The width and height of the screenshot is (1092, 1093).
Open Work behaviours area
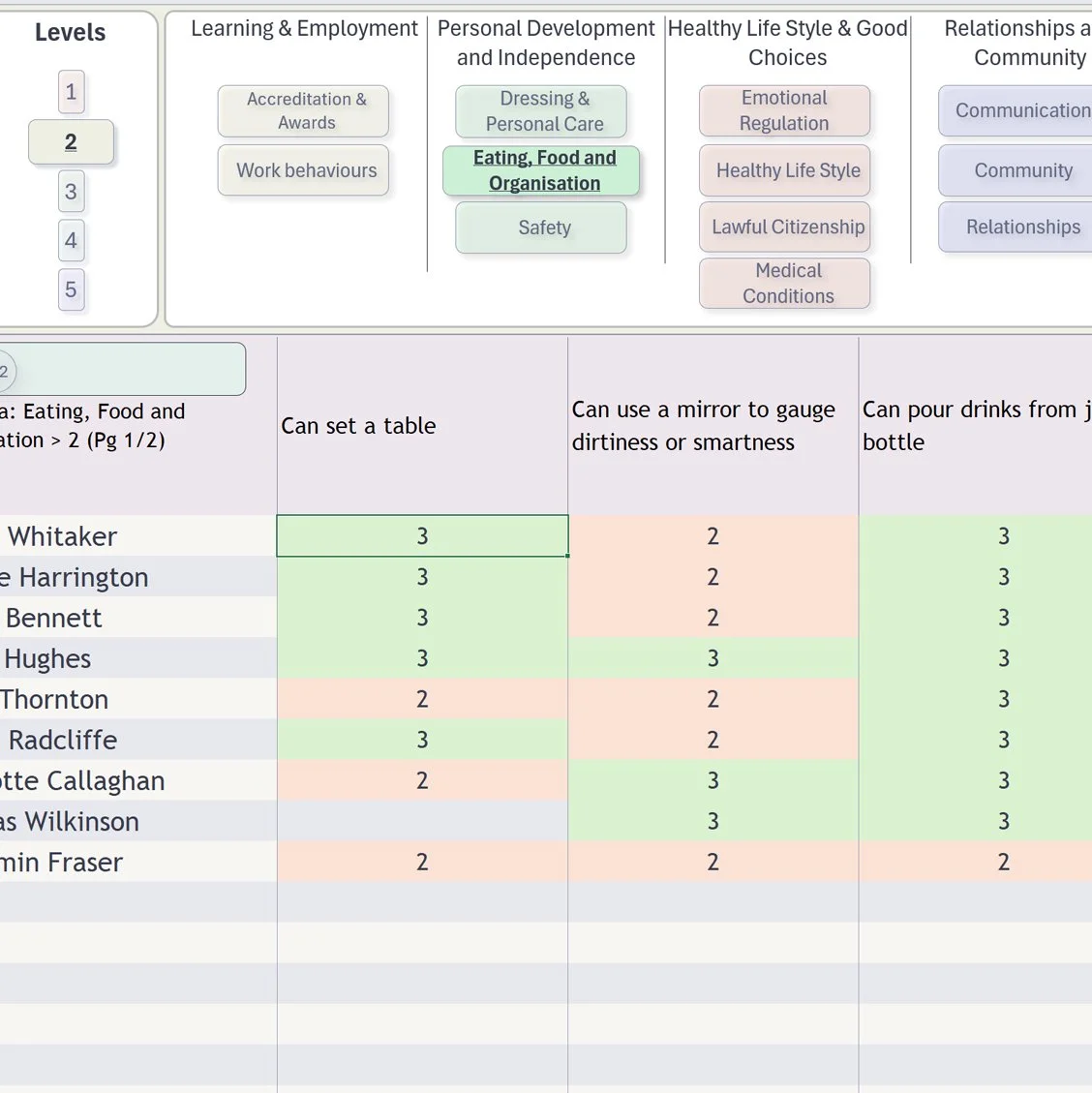click(303, 170)
